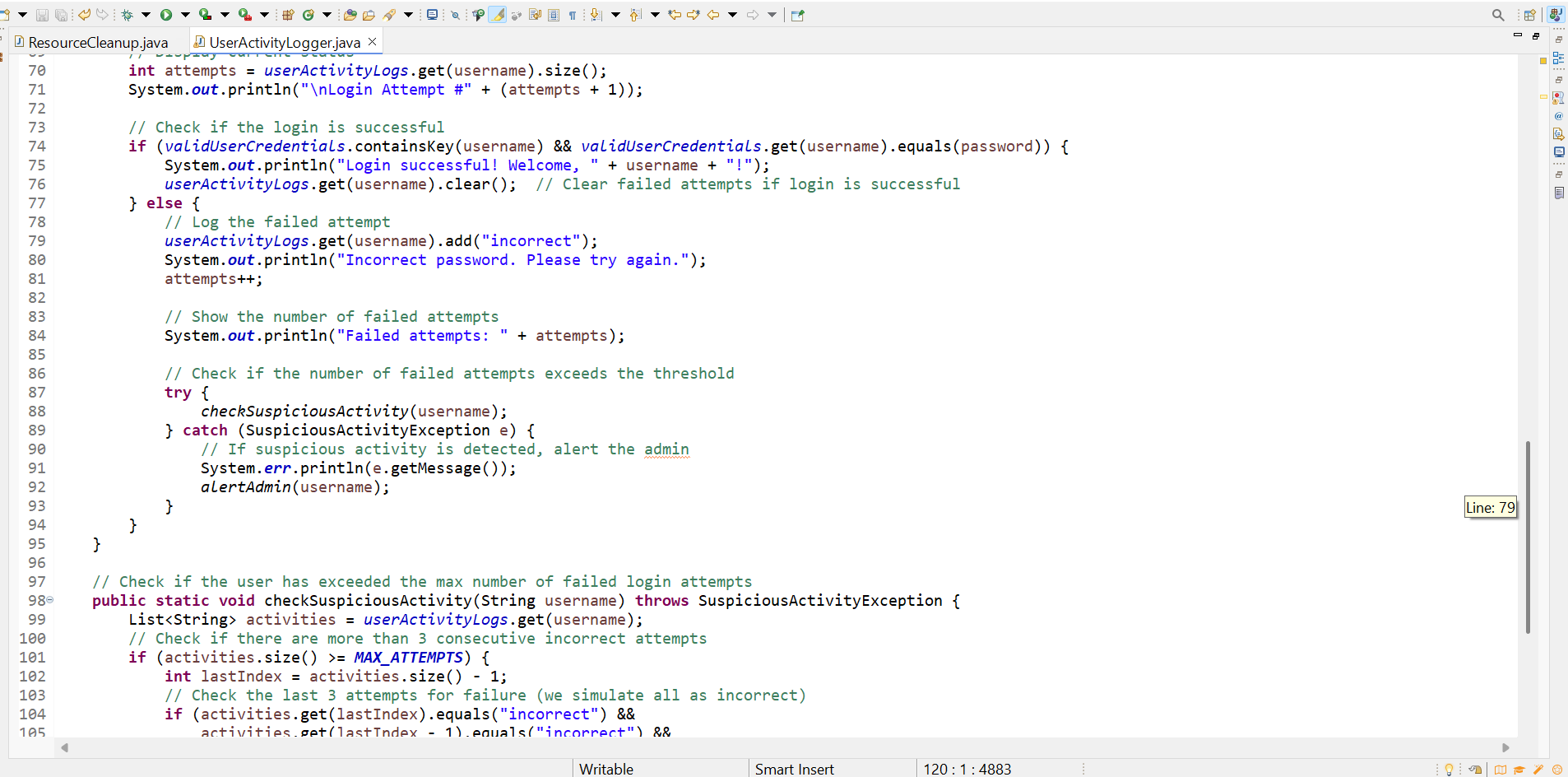The width and height of the screenshot is (1568, 777).
Task: Select the UserActivityLogger.java tab
Action: click(x=285, y=42)
